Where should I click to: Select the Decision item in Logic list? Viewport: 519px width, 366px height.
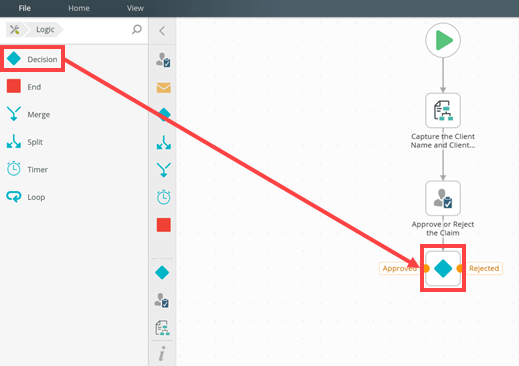pos(32,59)
